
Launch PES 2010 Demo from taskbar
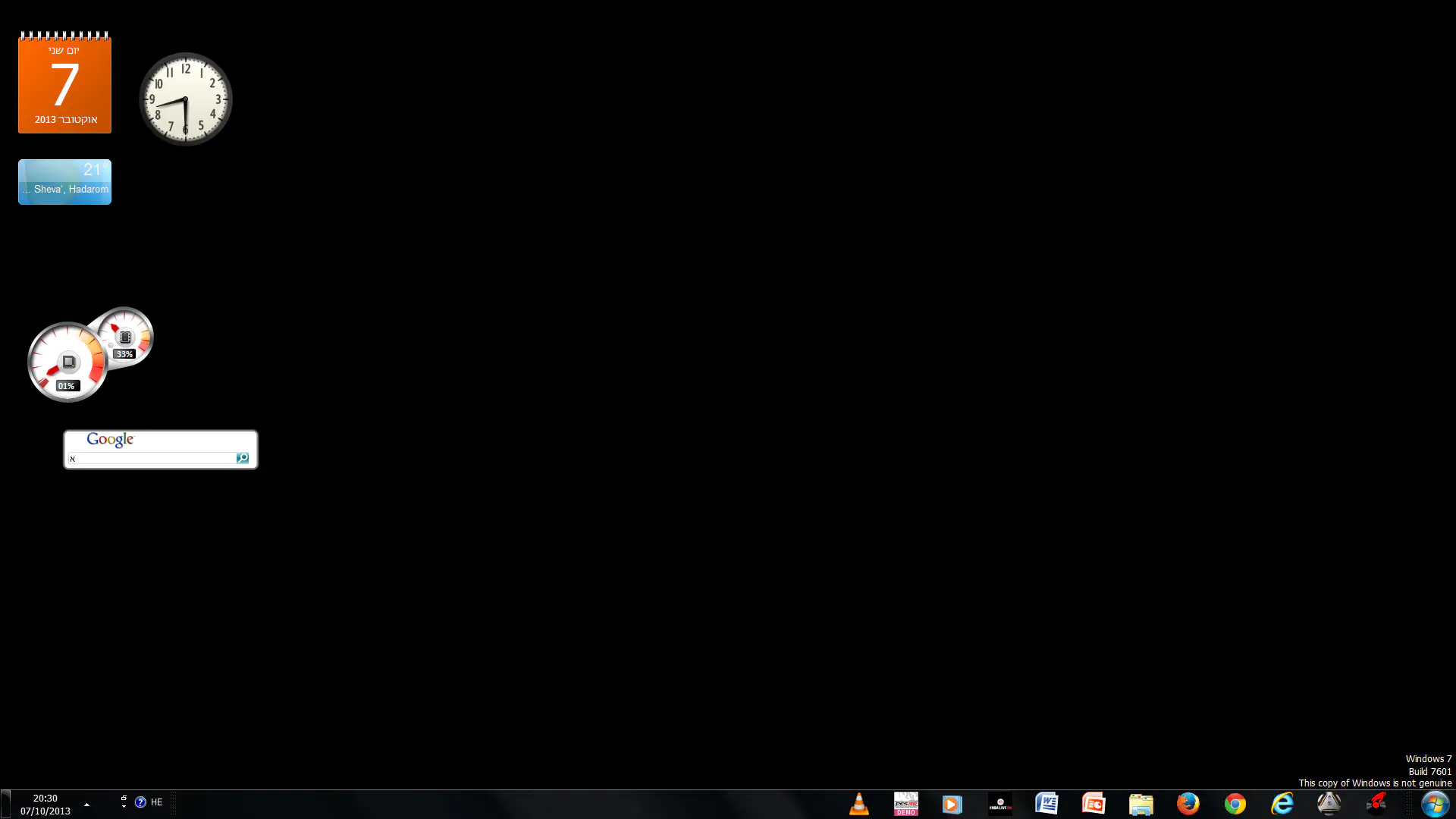pos(905,804)
